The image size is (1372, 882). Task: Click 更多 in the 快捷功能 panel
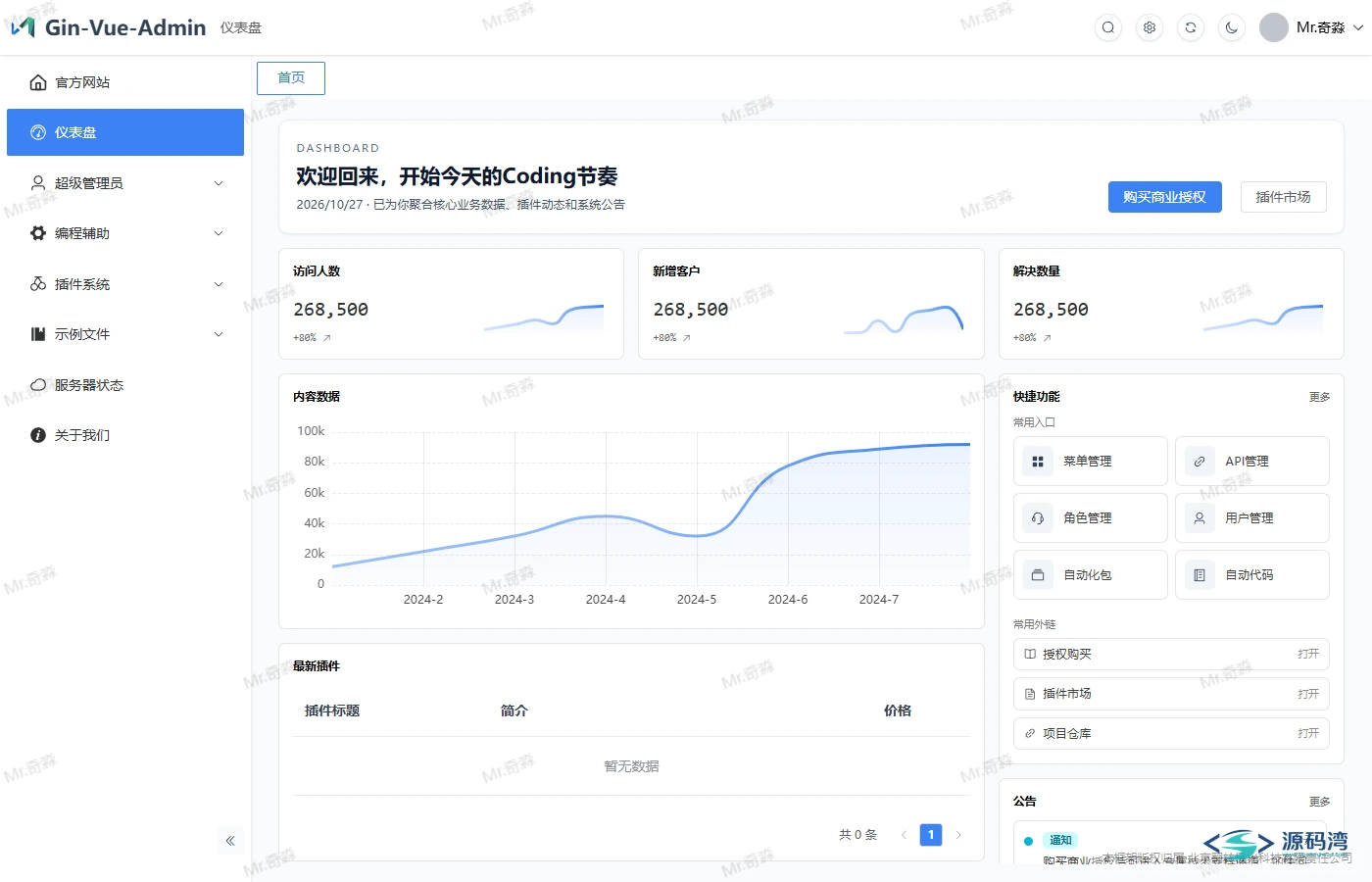[x=1320, y=397]
